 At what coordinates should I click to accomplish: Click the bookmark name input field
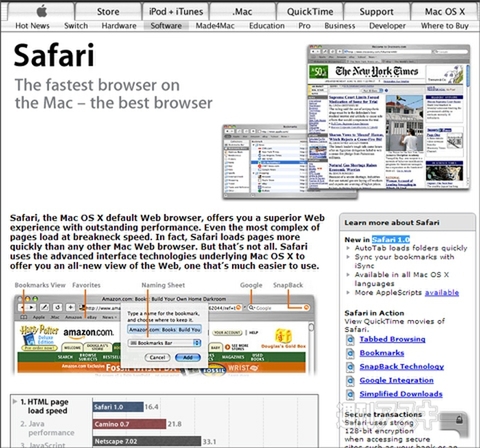pos(165,329)
